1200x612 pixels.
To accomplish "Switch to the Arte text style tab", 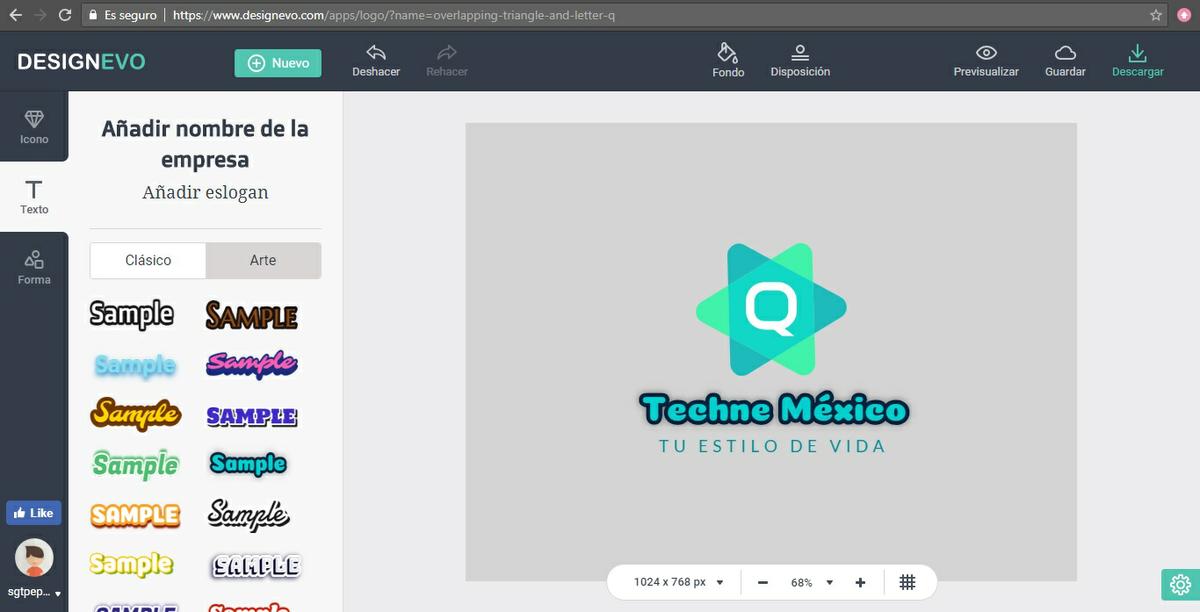I will coord(263,260).
